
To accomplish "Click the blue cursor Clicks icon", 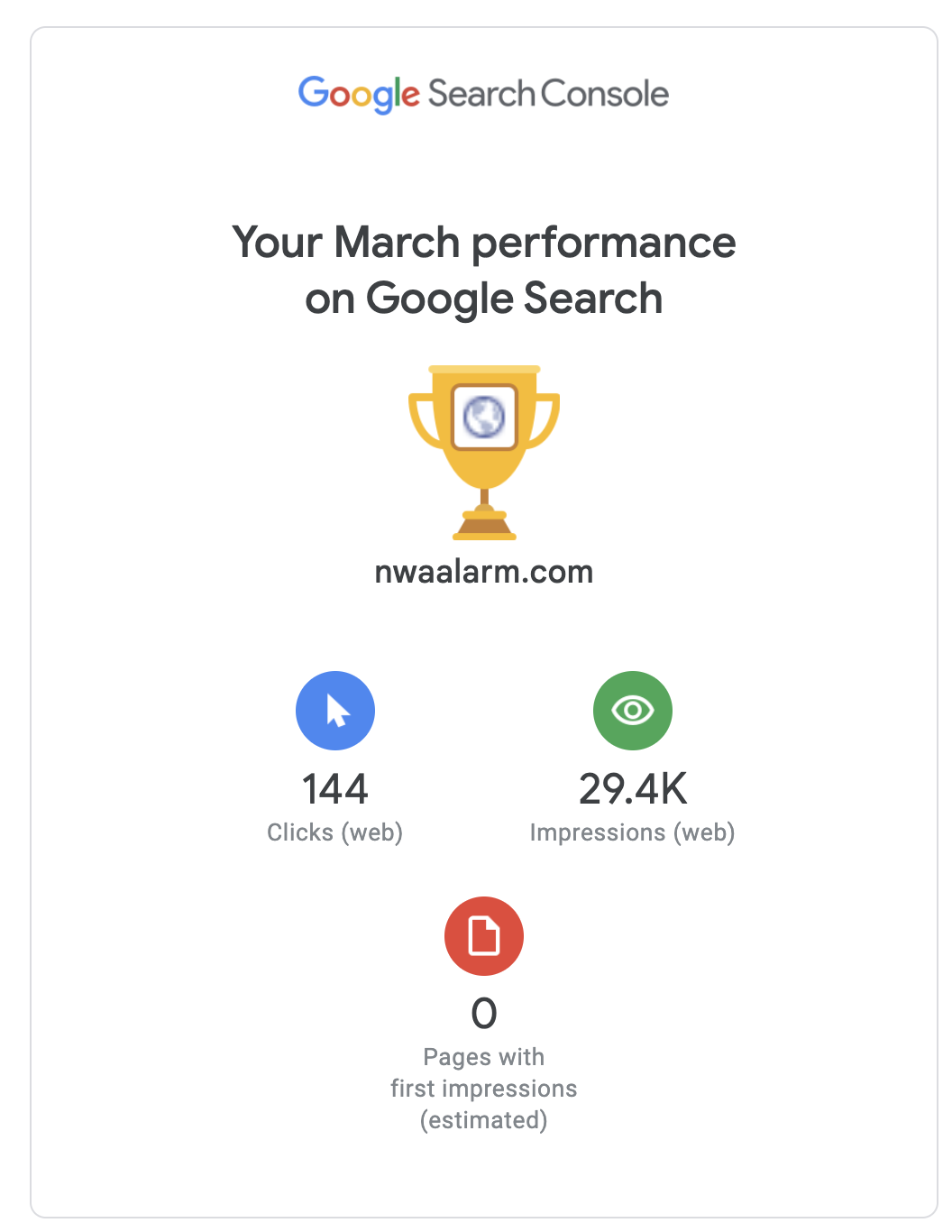I will click(x=335, y=711).
